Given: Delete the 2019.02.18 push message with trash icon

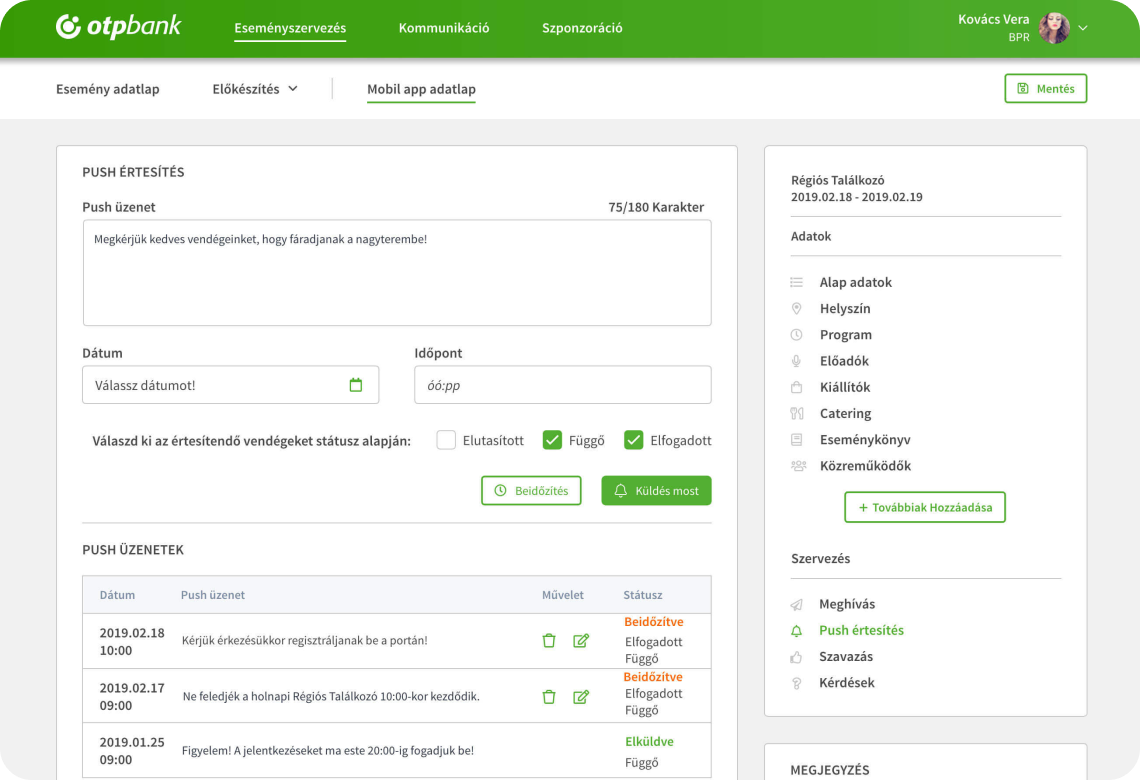Looking at the screenshot, I should (x=549, y=640).
